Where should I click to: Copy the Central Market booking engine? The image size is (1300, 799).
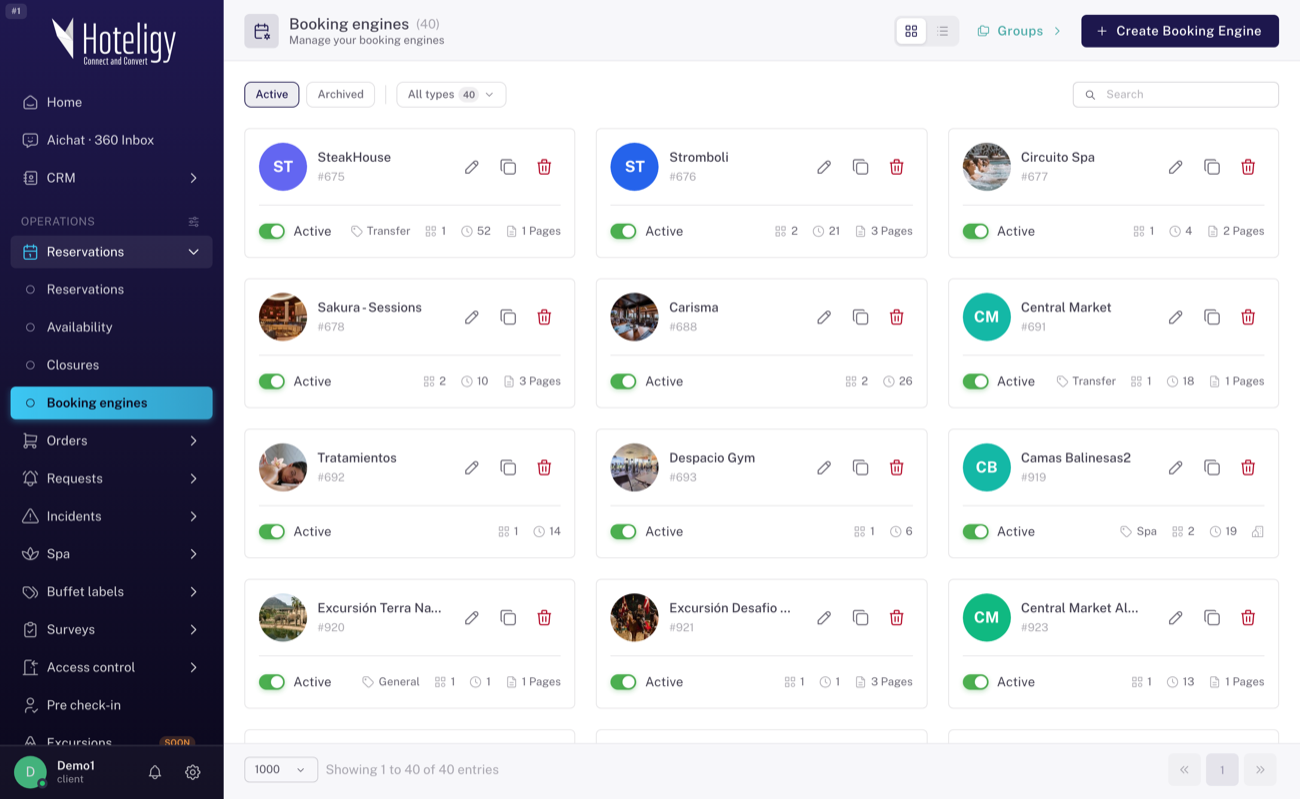point(1212,317)
